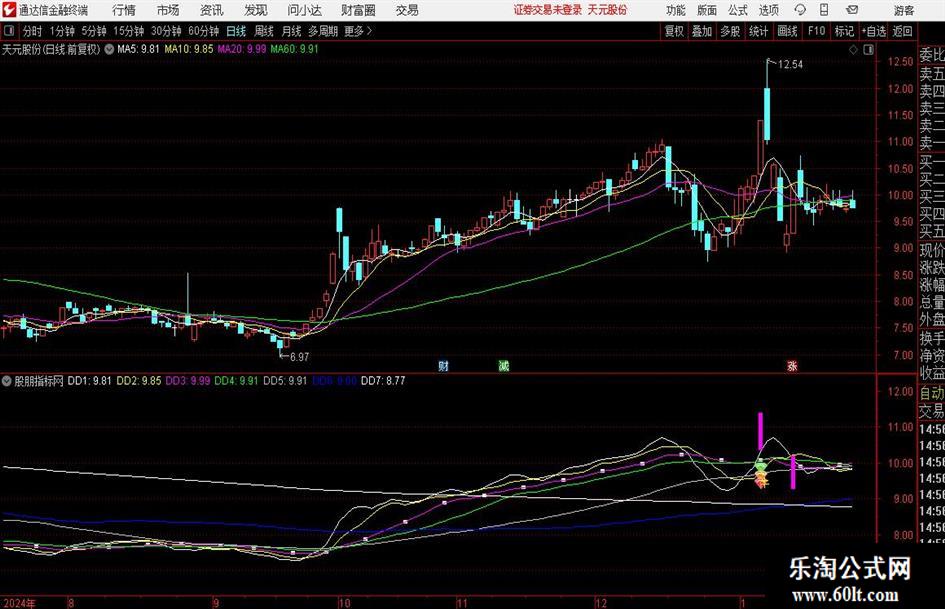Select the 日线 daily period
The image size is (945, 609).
[x=236, y=31]
